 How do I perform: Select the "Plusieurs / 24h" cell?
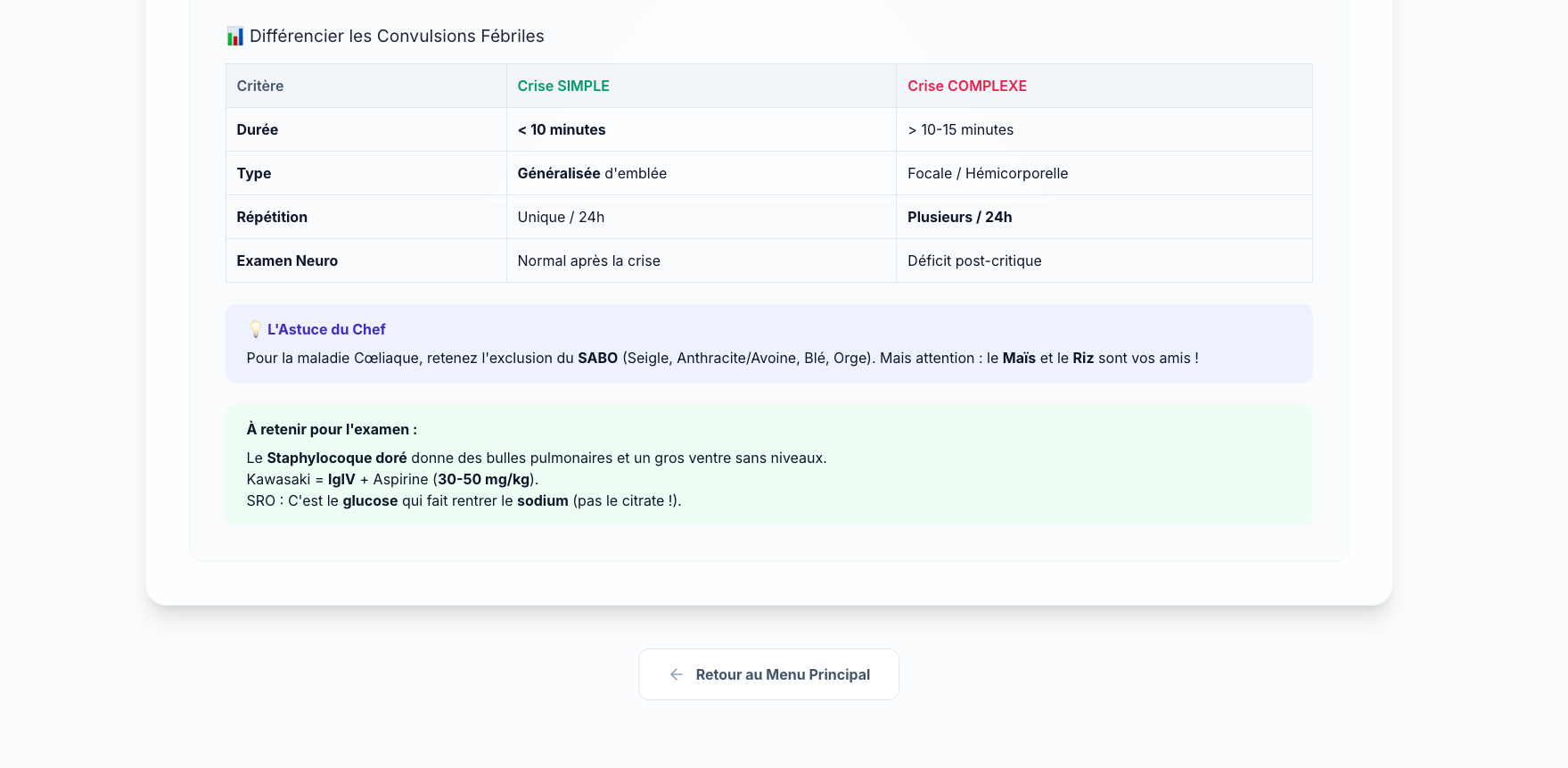pyautogui.click(x=959, y=217)
